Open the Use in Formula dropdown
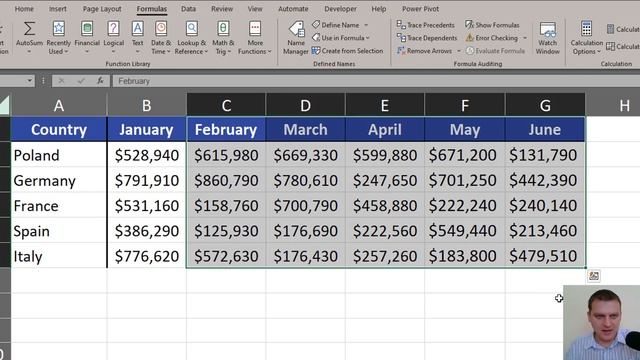 coord(341,38)
